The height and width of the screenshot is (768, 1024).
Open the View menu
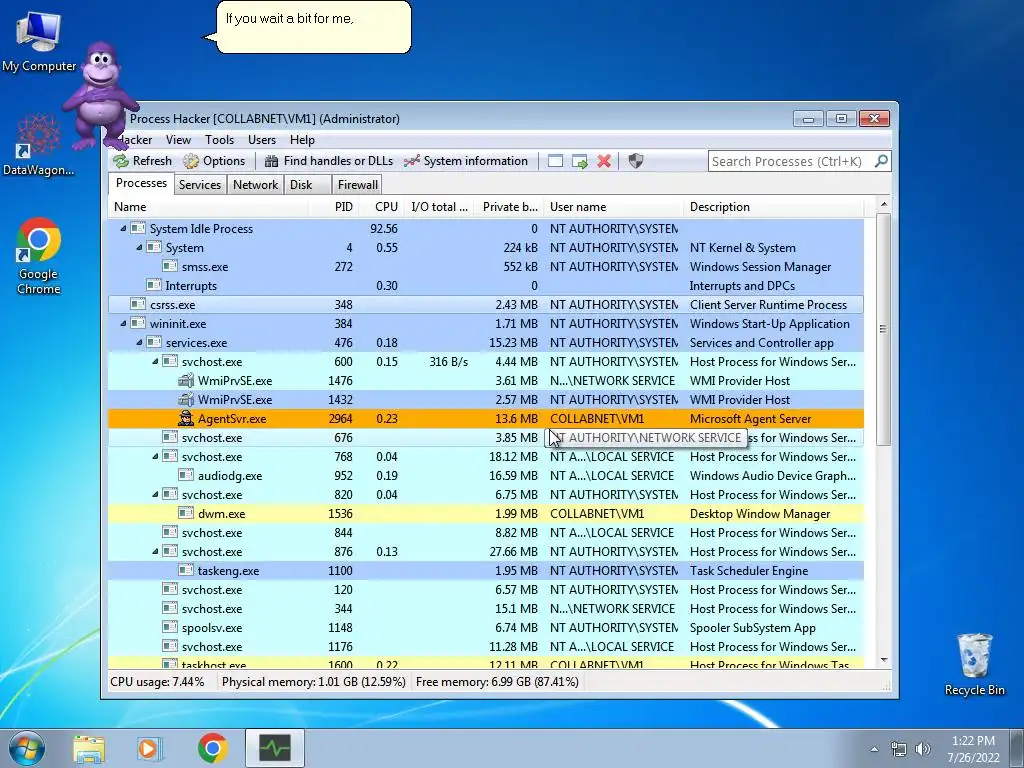pos(178,140)
